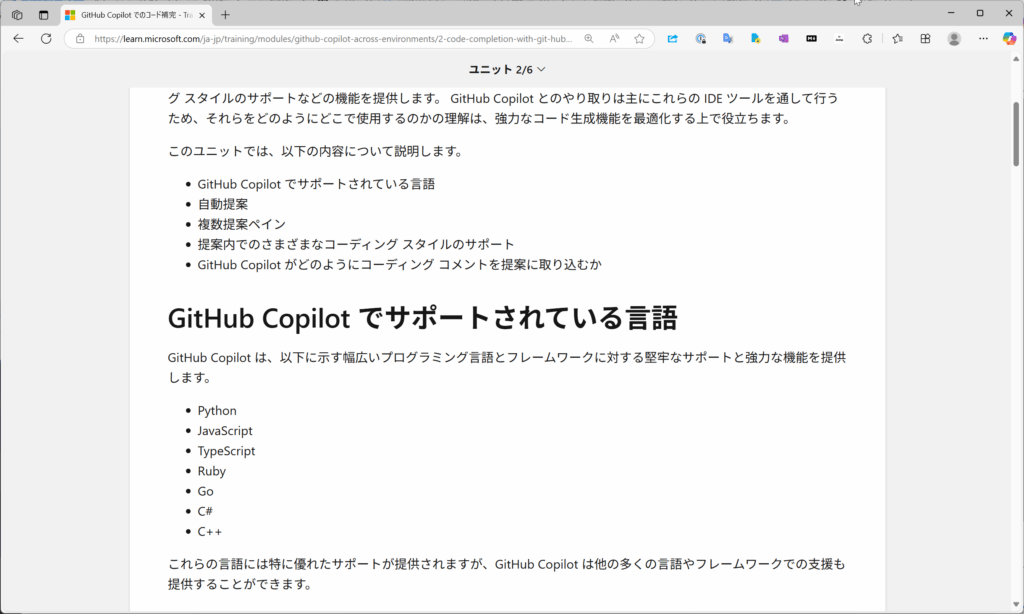
Task: Open Collections panel
Action: click(x=925, y=39)
